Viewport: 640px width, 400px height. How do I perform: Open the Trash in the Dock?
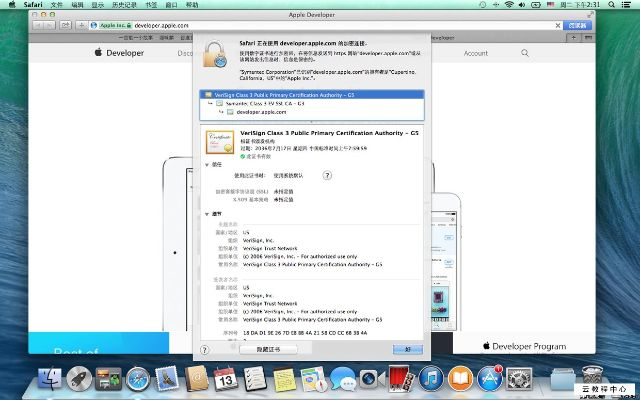(592, 378)
